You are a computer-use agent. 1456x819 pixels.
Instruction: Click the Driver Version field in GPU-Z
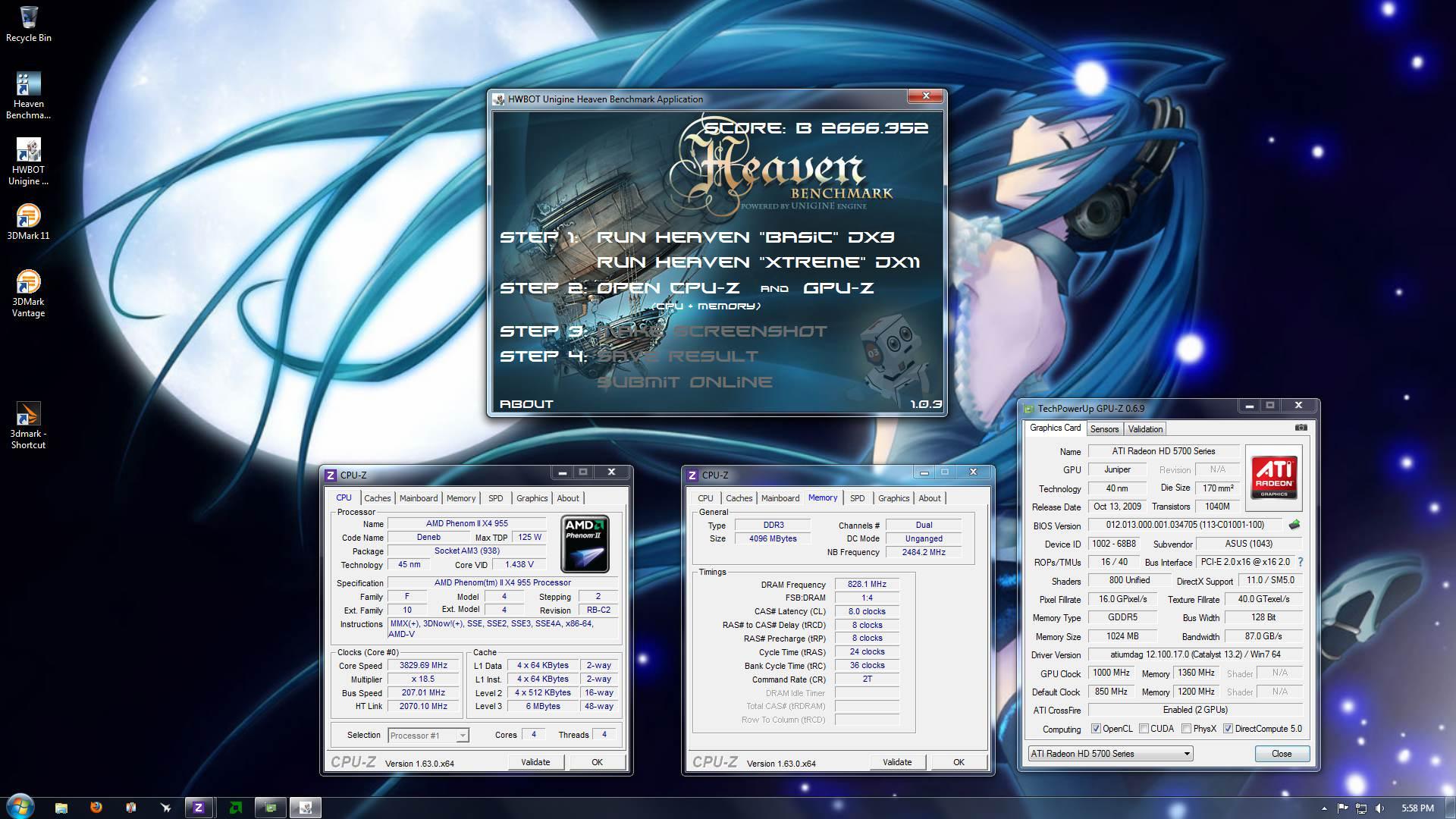coord(1195,654)
